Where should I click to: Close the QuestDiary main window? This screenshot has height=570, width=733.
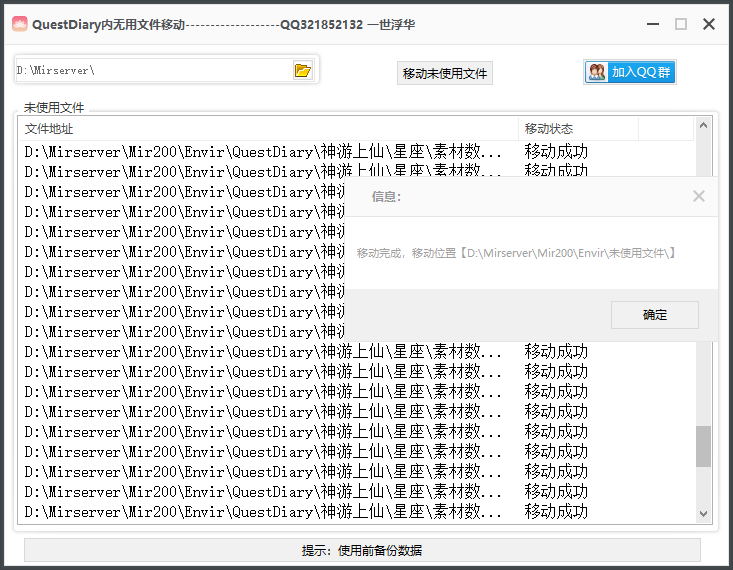pos(709,24)
